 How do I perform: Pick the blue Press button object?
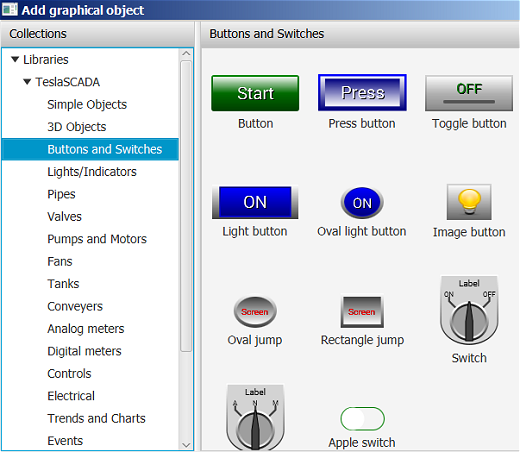(362, 93)
